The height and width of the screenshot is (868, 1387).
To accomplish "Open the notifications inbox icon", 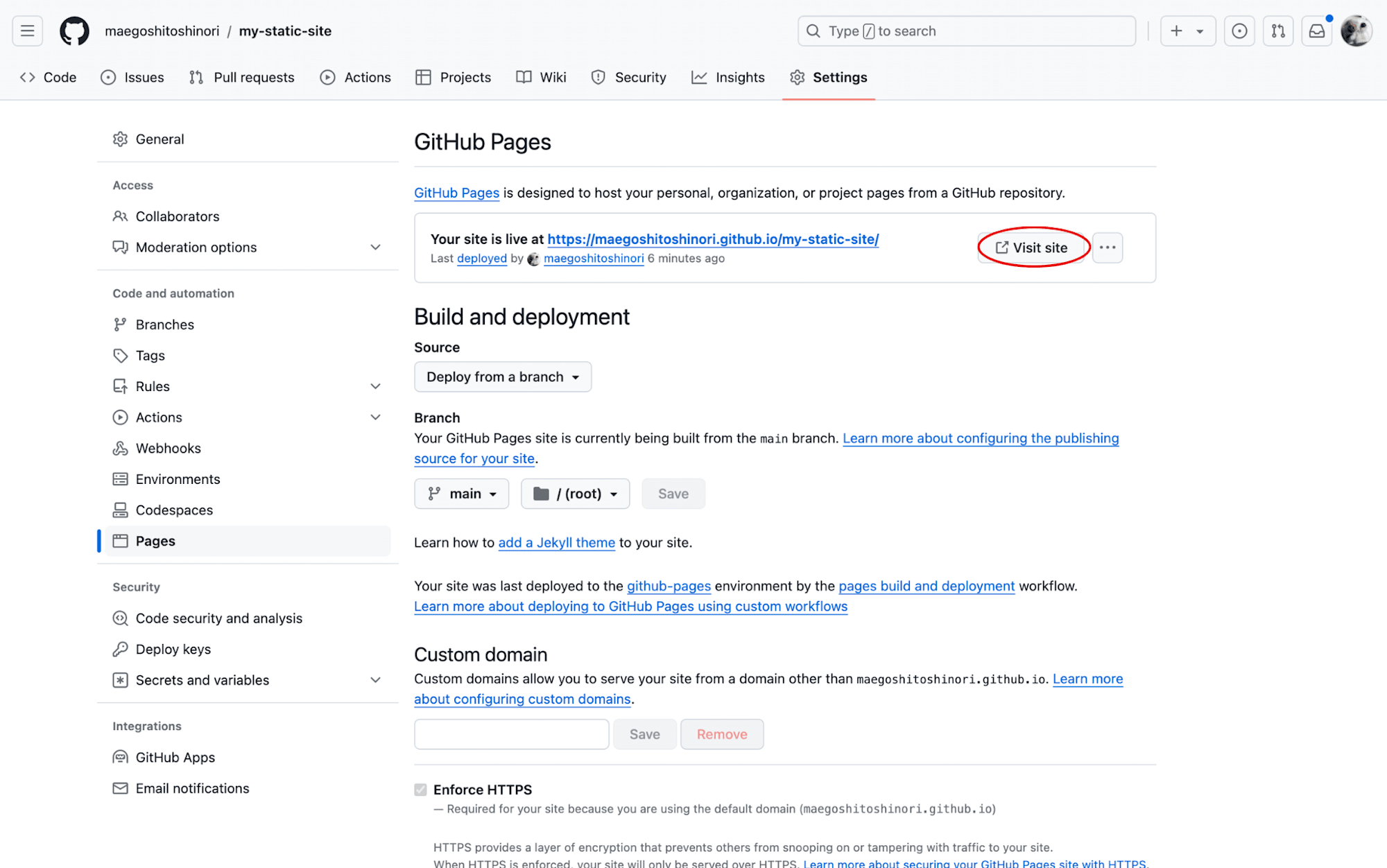I will click(x=1317, y=31).
